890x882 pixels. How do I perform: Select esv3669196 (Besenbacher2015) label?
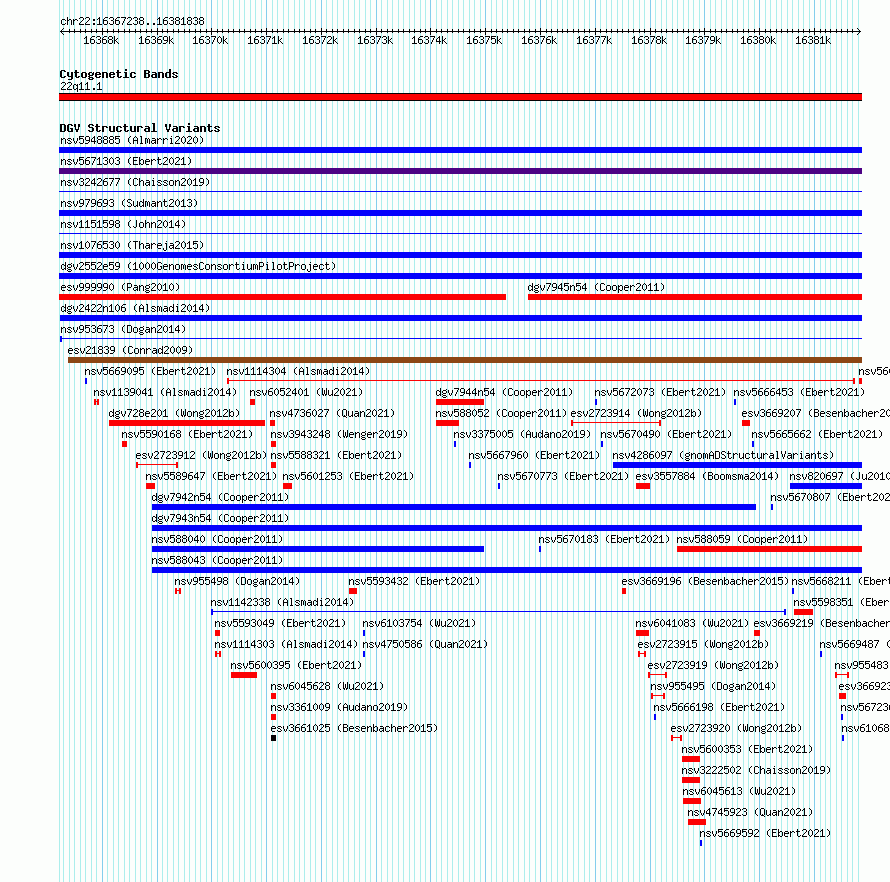[705, 581]
